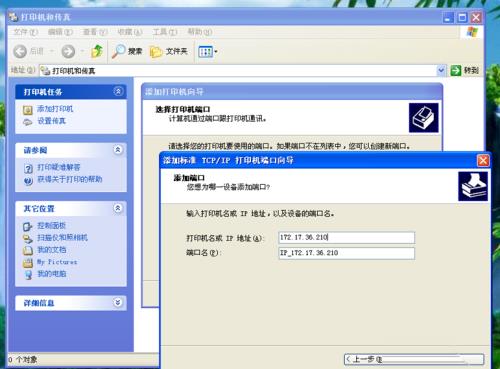Open 控制面板 link

coord(51,226)
